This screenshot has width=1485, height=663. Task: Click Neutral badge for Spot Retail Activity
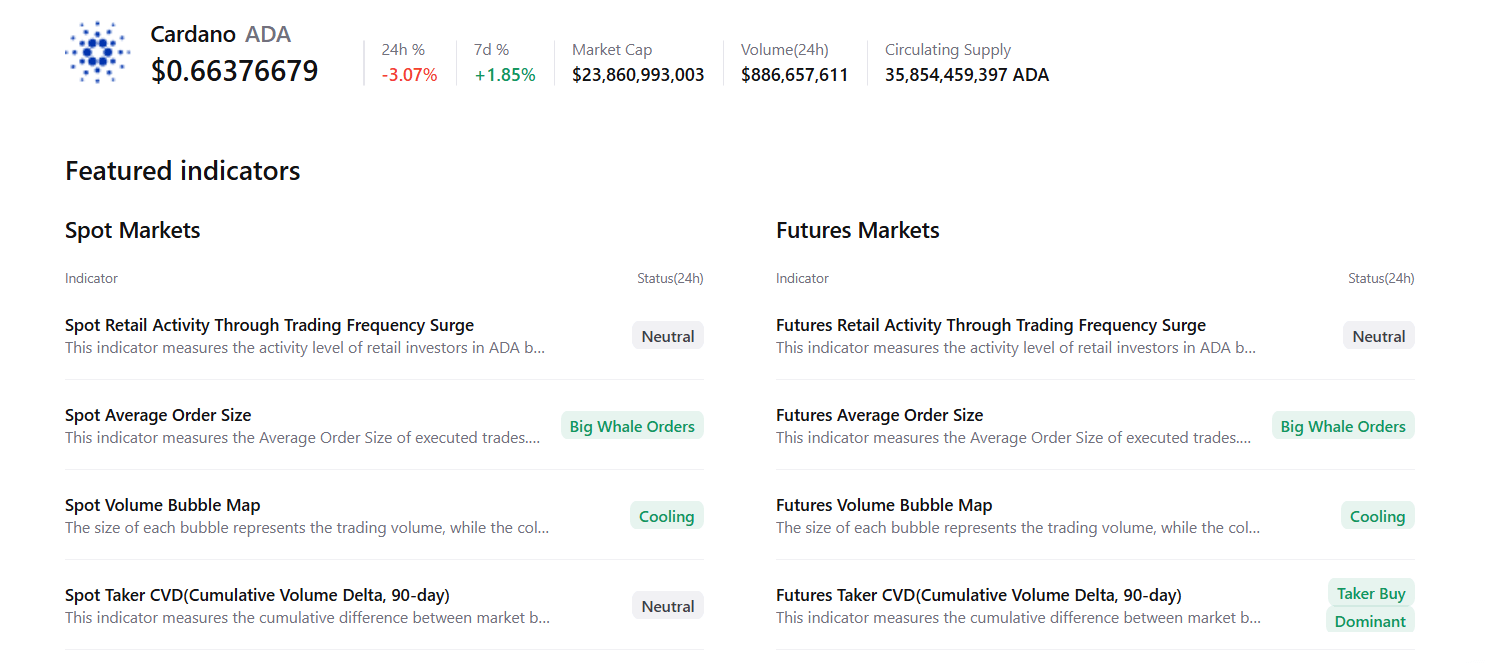pos(667,336)
